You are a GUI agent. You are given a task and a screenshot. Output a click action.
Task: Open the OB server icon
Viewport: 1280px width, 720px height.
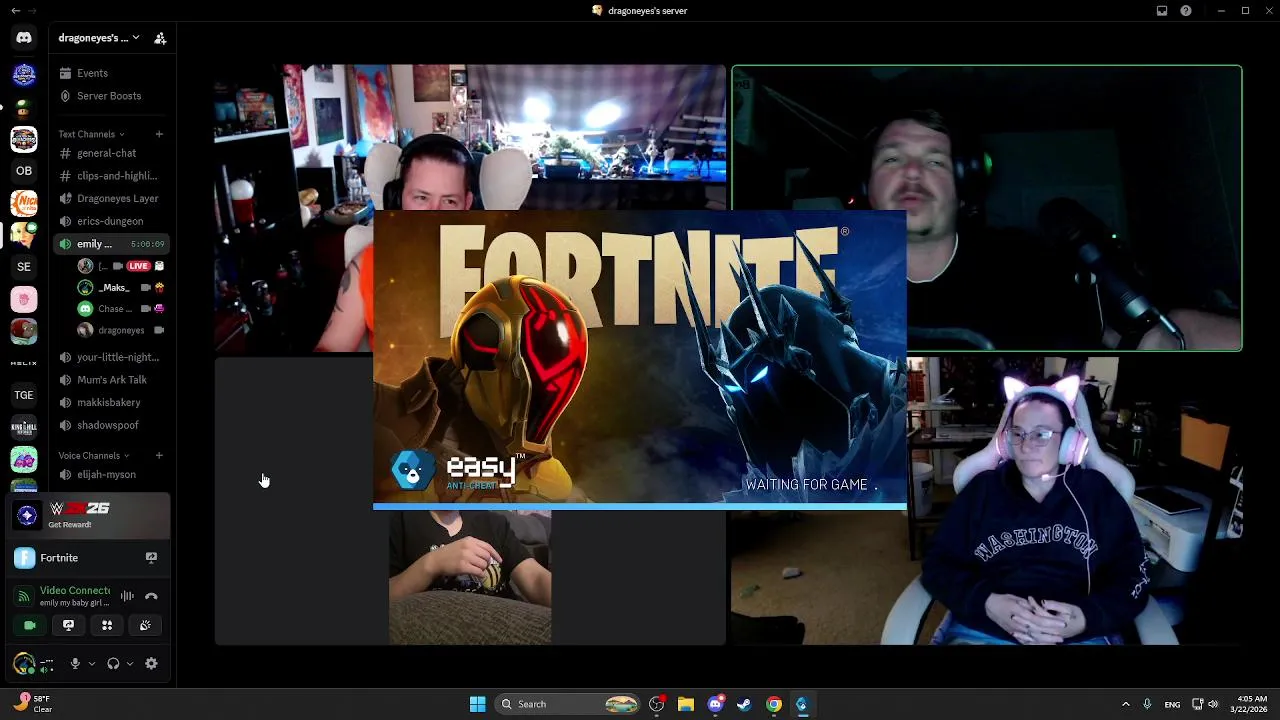(x=24, y=171)
